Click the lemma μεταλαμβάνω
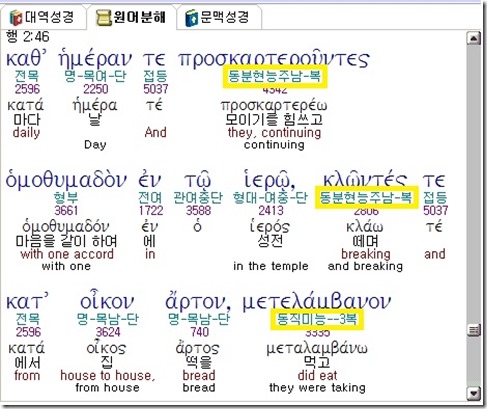The image size is (487, 409). click(x=317, y=349)
